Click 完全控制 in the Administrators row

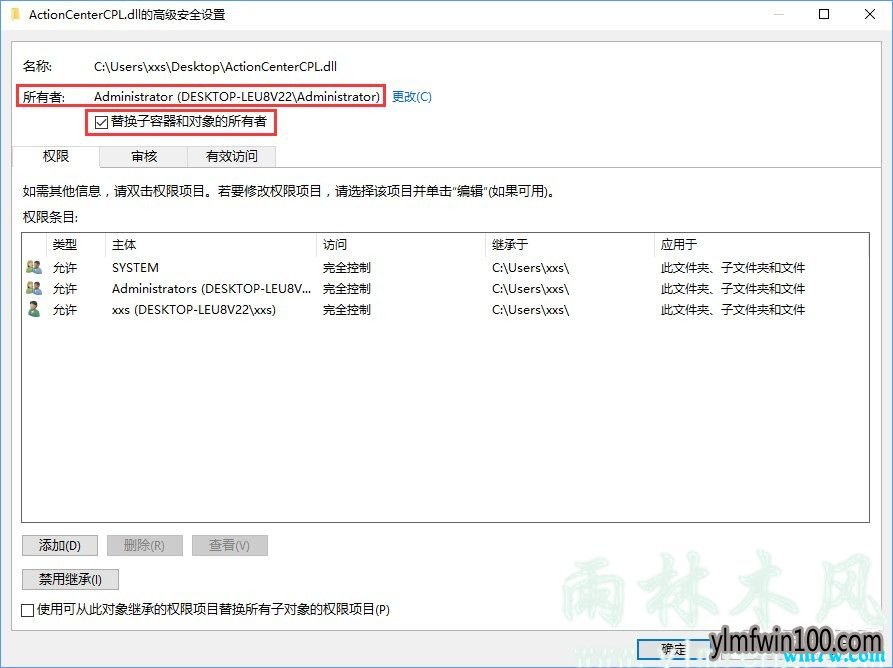[346, 288]
